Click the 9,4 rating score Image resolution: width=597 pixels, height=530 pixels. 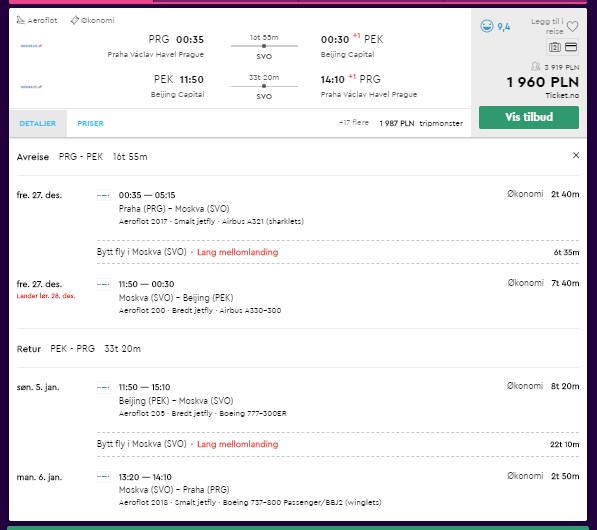(504, 27)
